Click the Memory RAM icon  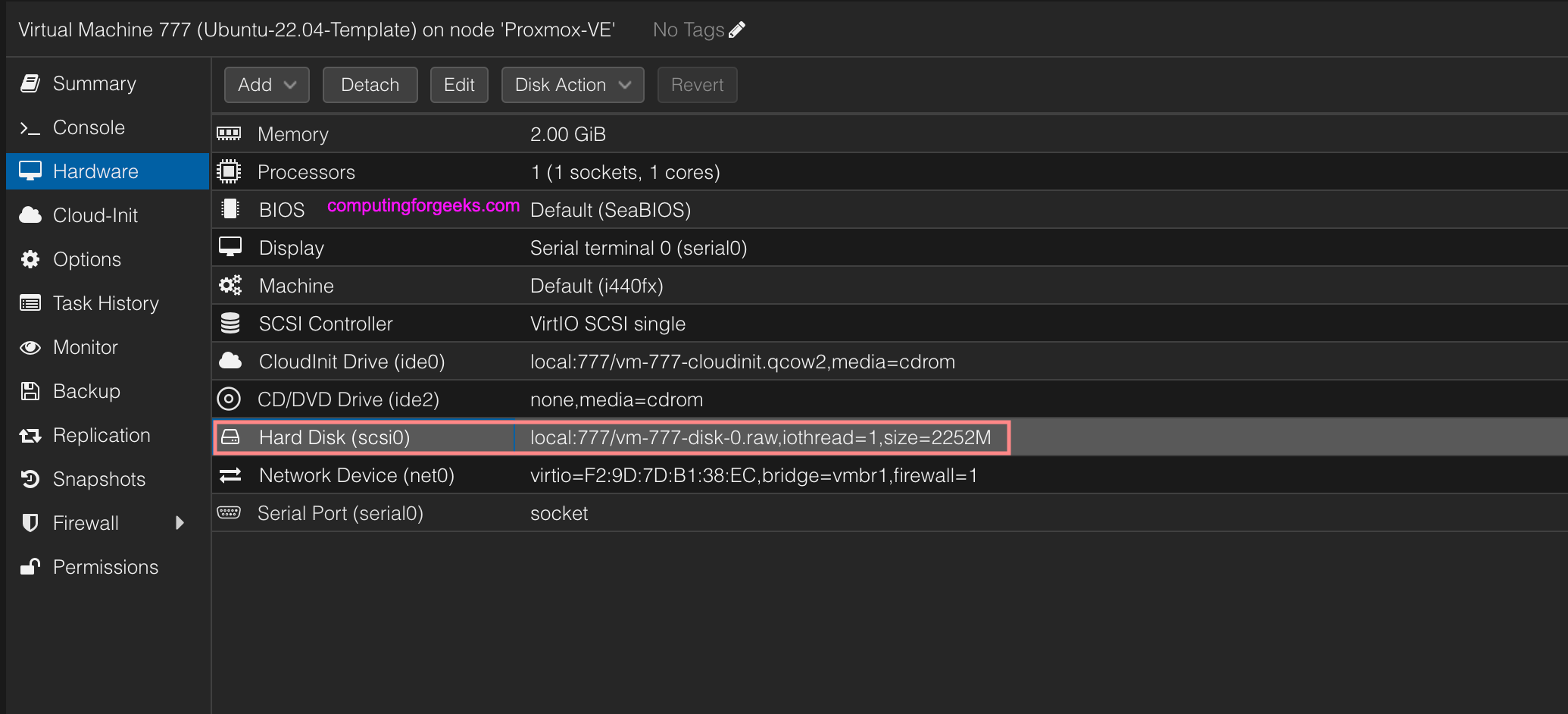click(229, 134)
